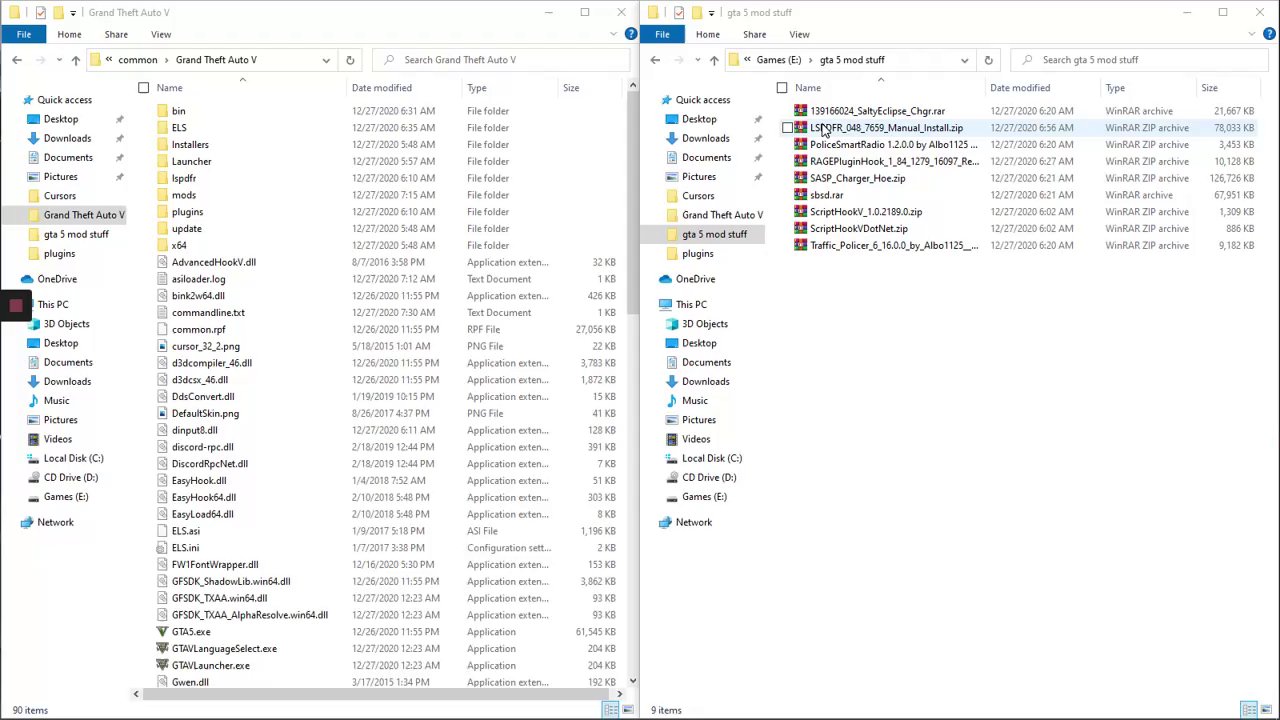Toggle select-all checkbox in right window header
This screenshot has width=1280, height=720.
point(782,88)
